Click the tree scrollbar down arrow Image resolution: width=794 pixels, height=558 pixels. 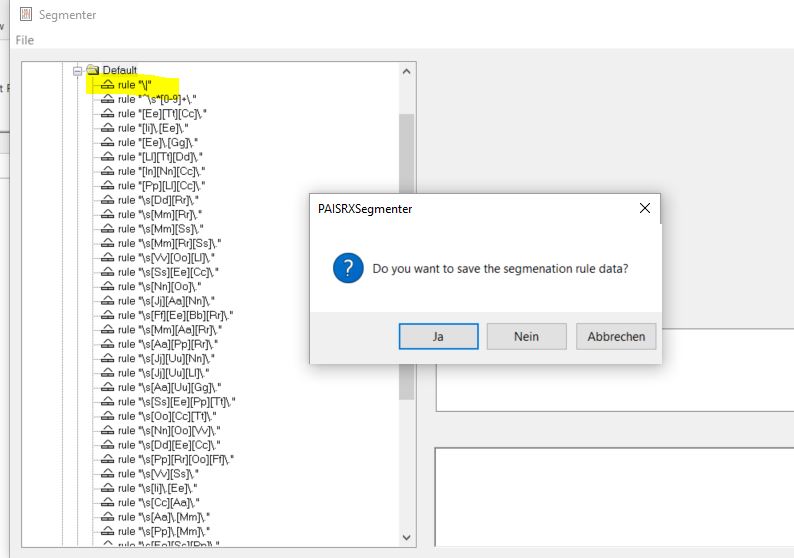[x=406, y=537]
